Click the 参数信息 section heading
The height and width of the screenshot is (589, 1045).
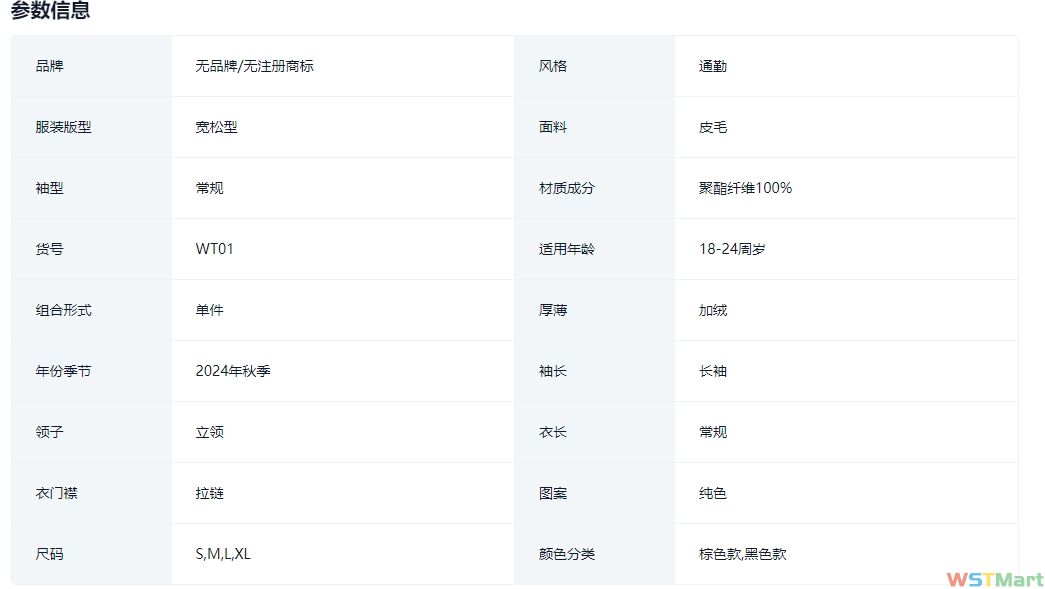coord(50,11)
